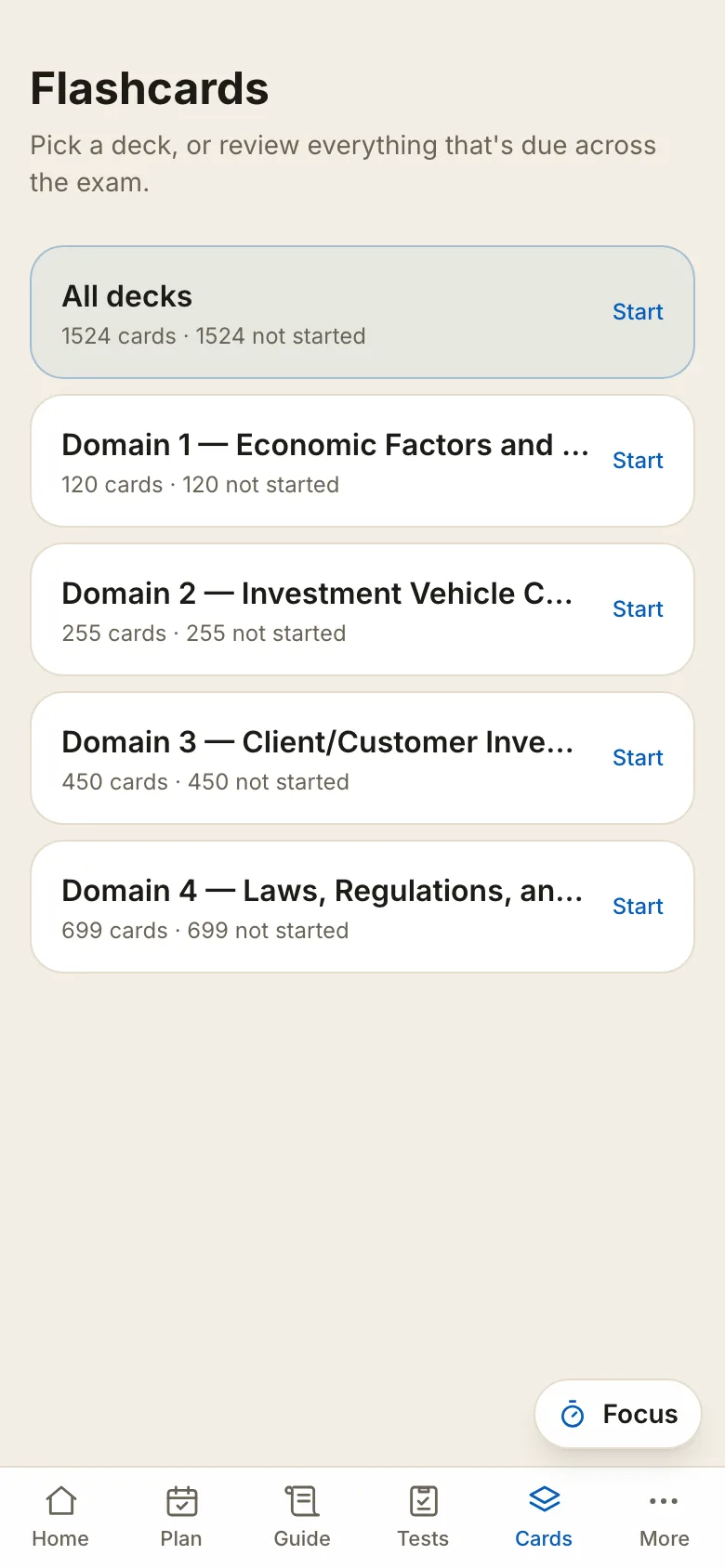
Task: Start Domain 1 Economic Factors deck
Action: click(x=638, y=461)
